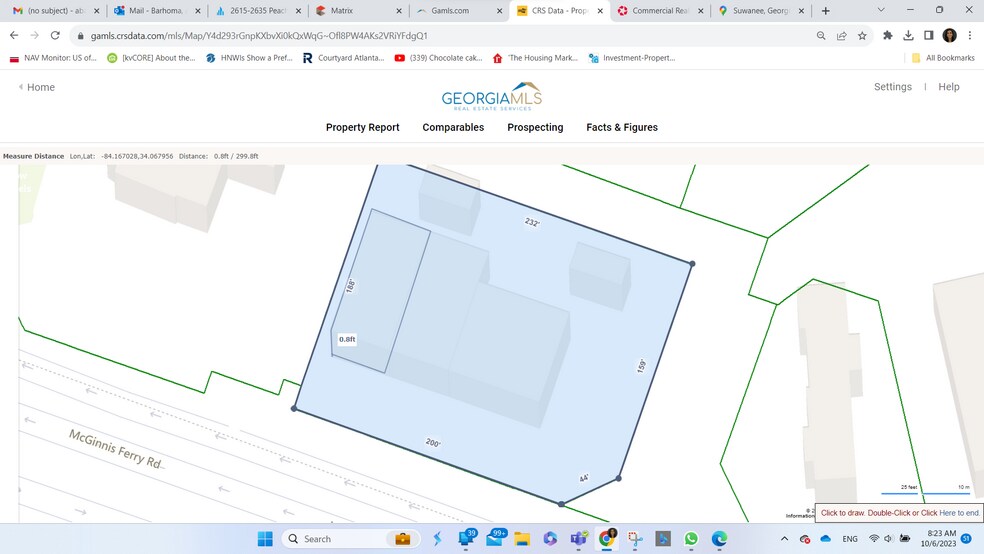Click the browser downloads icon
The width and height of the screenshot is (984, 554).
[x=908, y=35]
